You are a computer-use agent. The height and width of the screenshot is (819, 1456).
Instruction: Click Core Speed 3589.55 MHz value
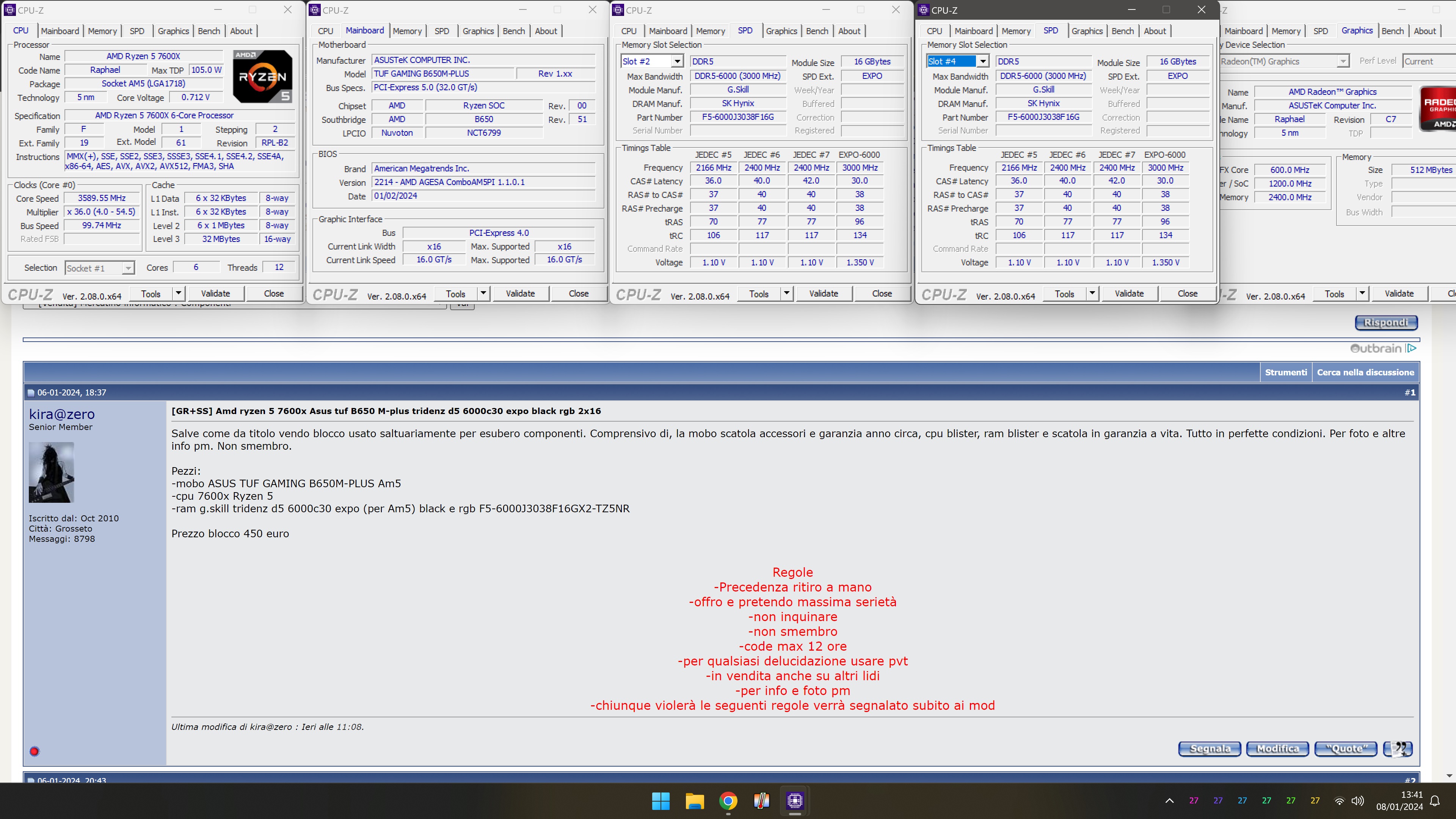[x=102, y=198]
